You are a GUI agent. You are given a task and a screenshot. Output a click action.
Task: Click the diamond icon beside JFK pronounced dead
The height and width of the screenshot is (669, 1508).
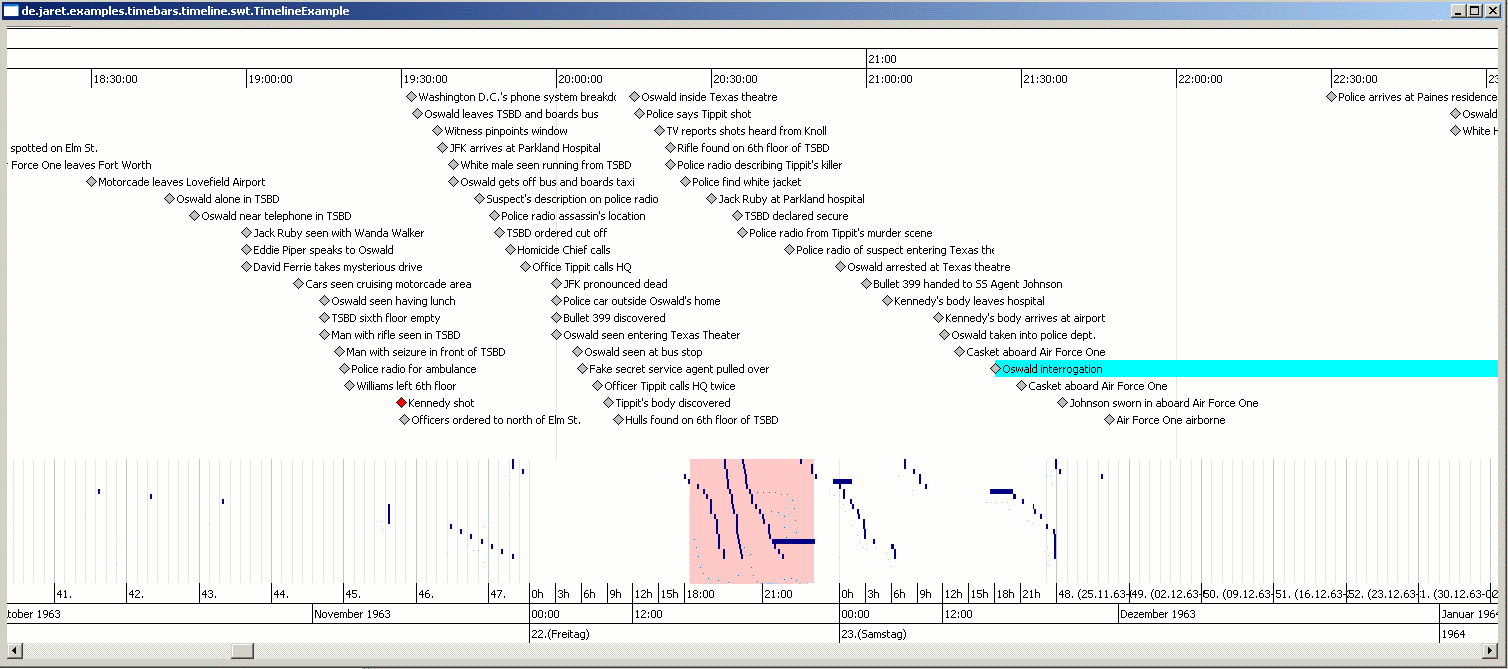(557, 284)
